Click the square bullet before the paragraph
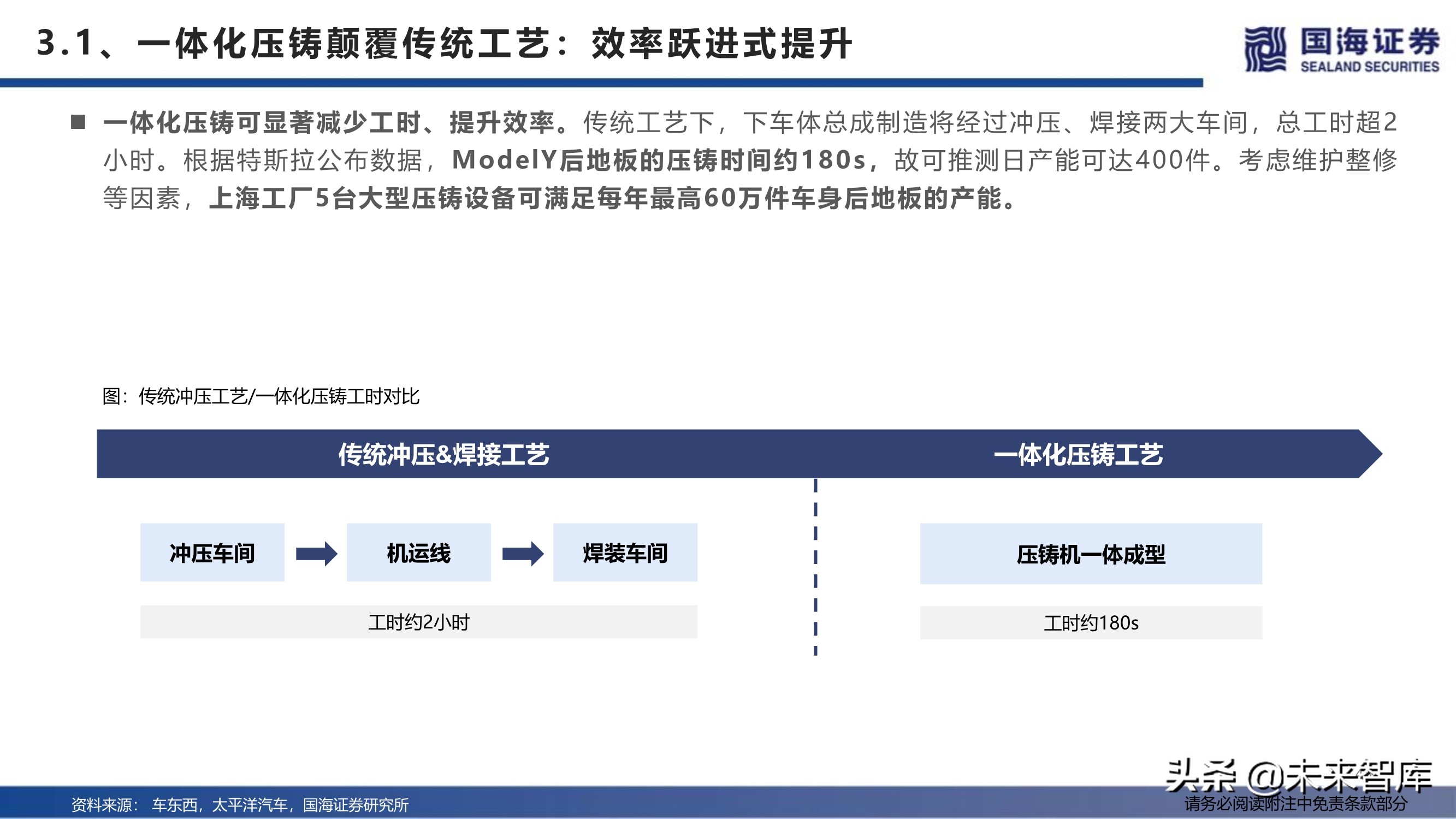Image resolution: width=1456 pixels, height=819 pixels. (x=78, y=122)
